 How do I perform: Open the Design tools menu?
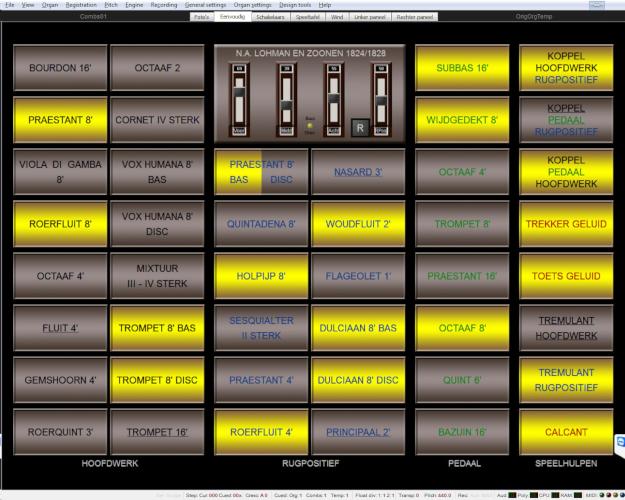coord(295,5)
